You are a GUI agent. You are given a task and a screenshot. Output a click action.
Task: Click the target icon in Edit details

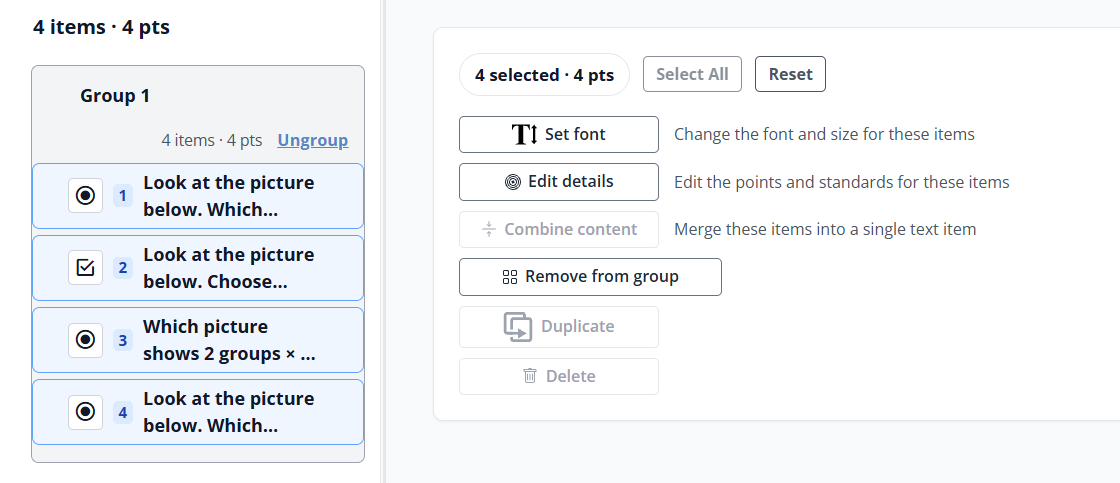[x=513, y=182]
